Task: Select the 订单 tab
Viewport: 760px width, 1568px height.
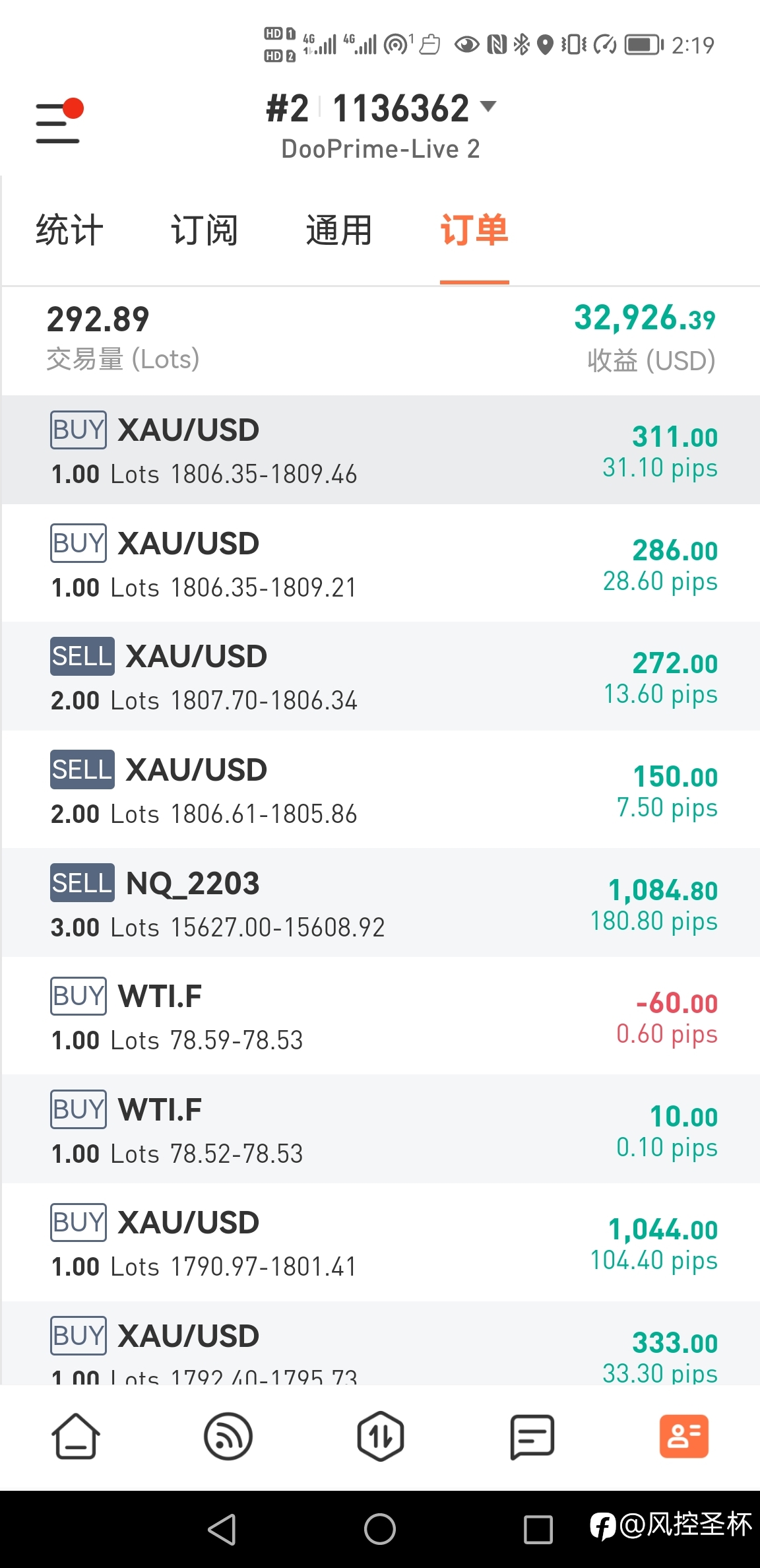Action: click(x=474, y=230)
